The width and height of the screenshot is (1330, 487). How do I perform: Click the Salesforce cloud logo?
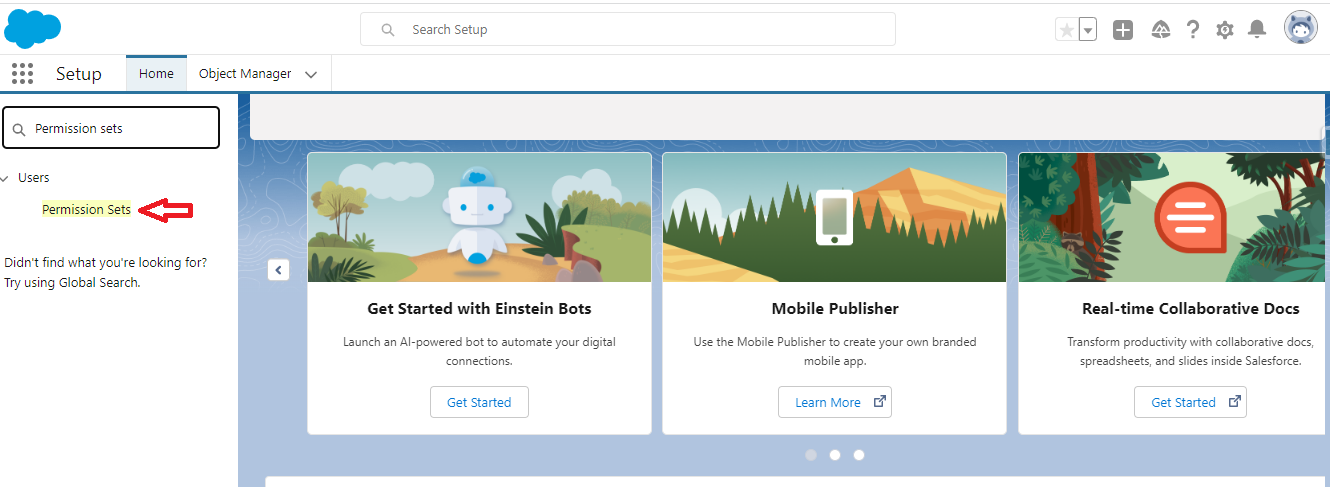pos(33,28)
